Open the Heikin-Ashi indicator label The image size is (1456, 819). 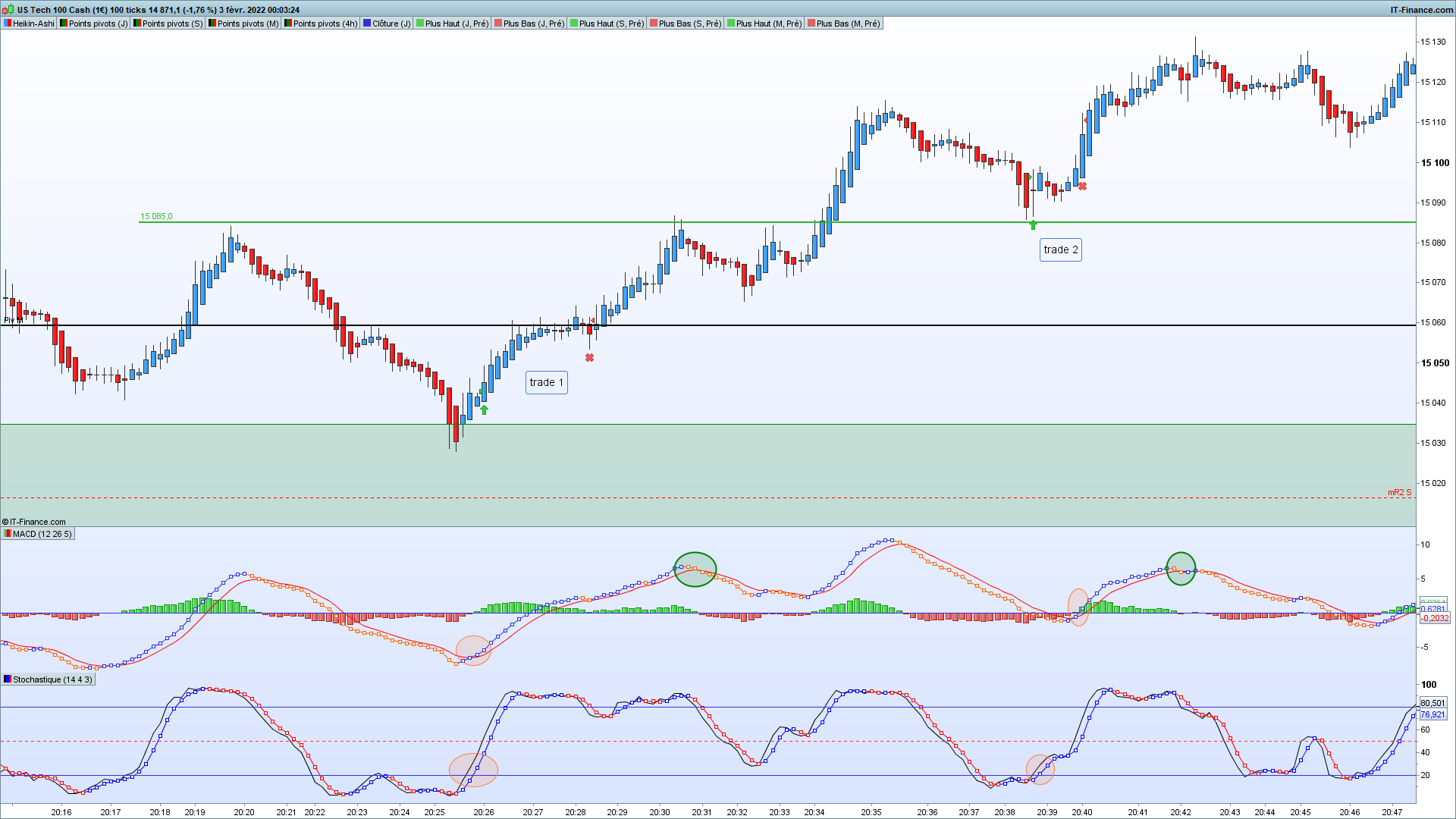pyautogui.click(x=33, y=24)
